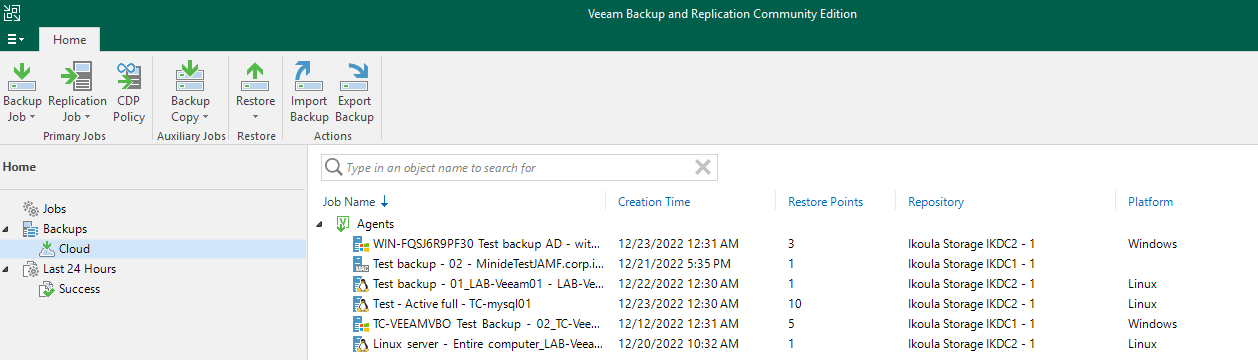Sort by Platform column header

[1150, 202]
